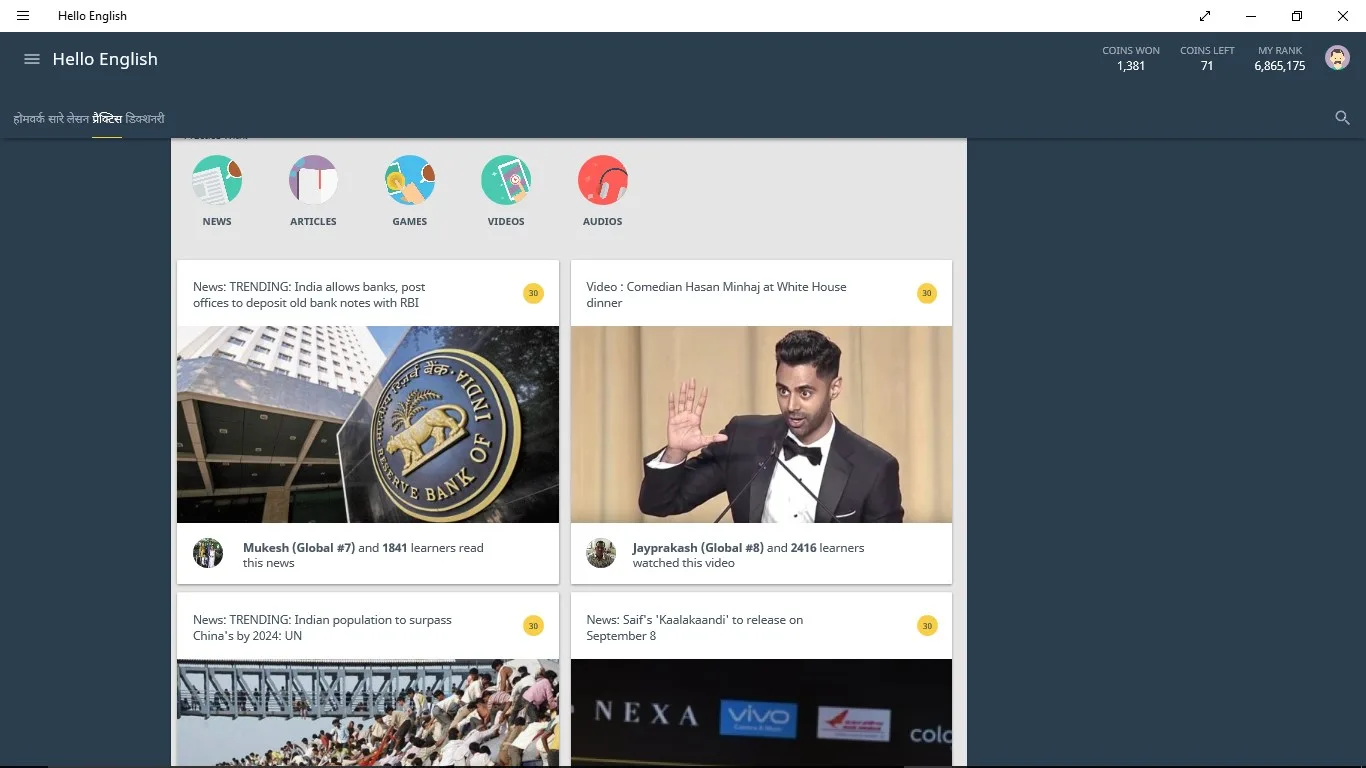Screen dimensions: 1366x768
Task: Switch to the सारे लेसन tab
Action: [x=68, y=119]
